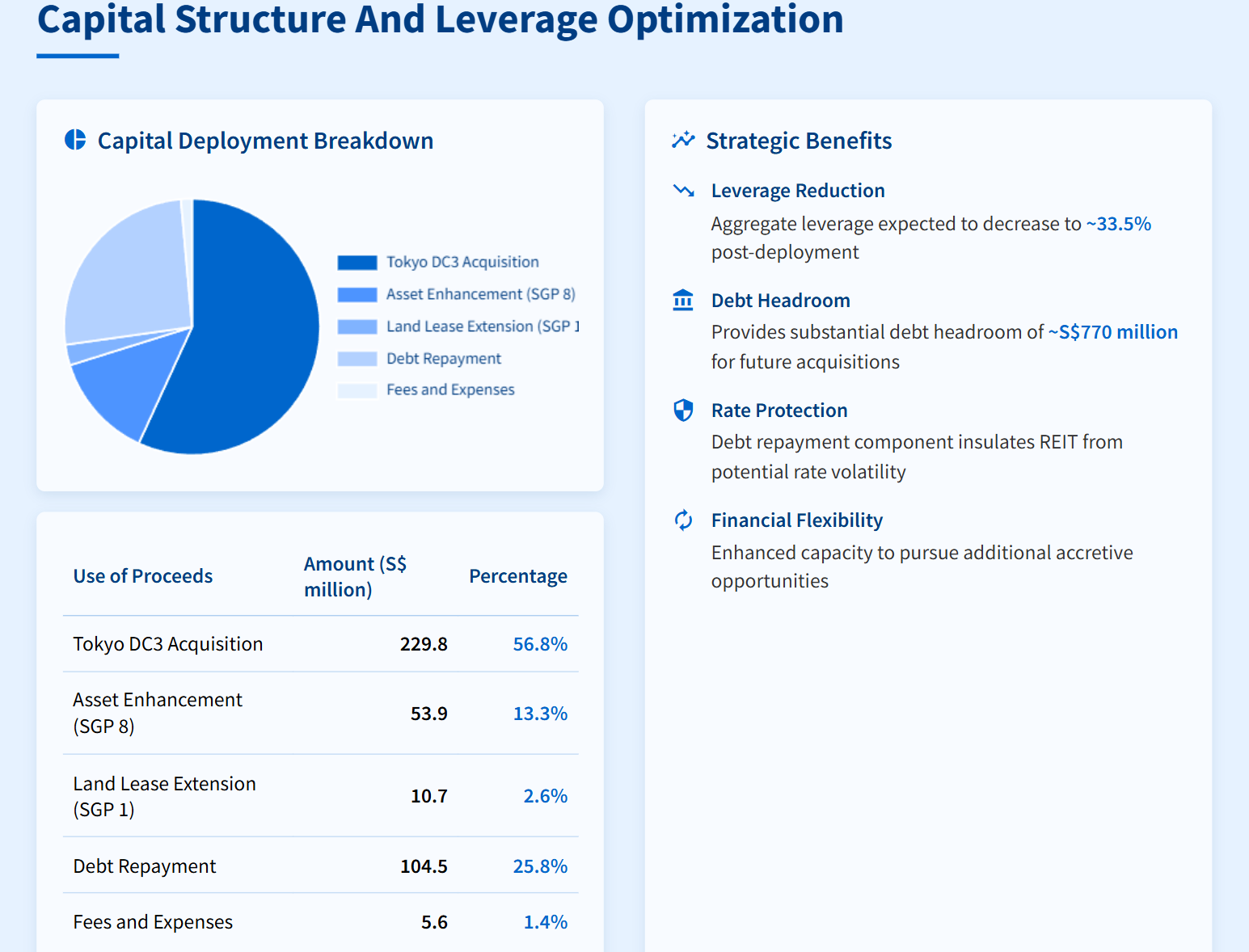Select the circular refresh icon for Financial Flexibility
The width and height of the screenshot is (1249, 952).
pos(683,520)
